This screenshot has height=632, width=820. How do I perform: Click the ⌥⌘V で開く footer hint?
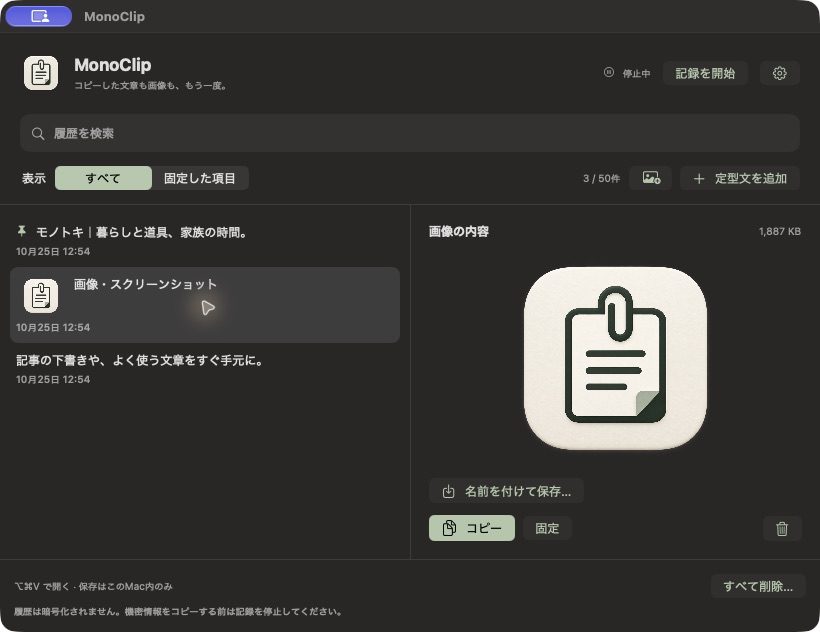[x=94, y=586]
